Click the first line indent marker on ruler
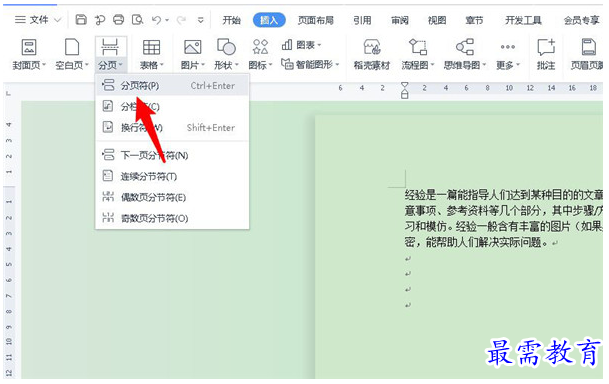 tap(405, 85)
